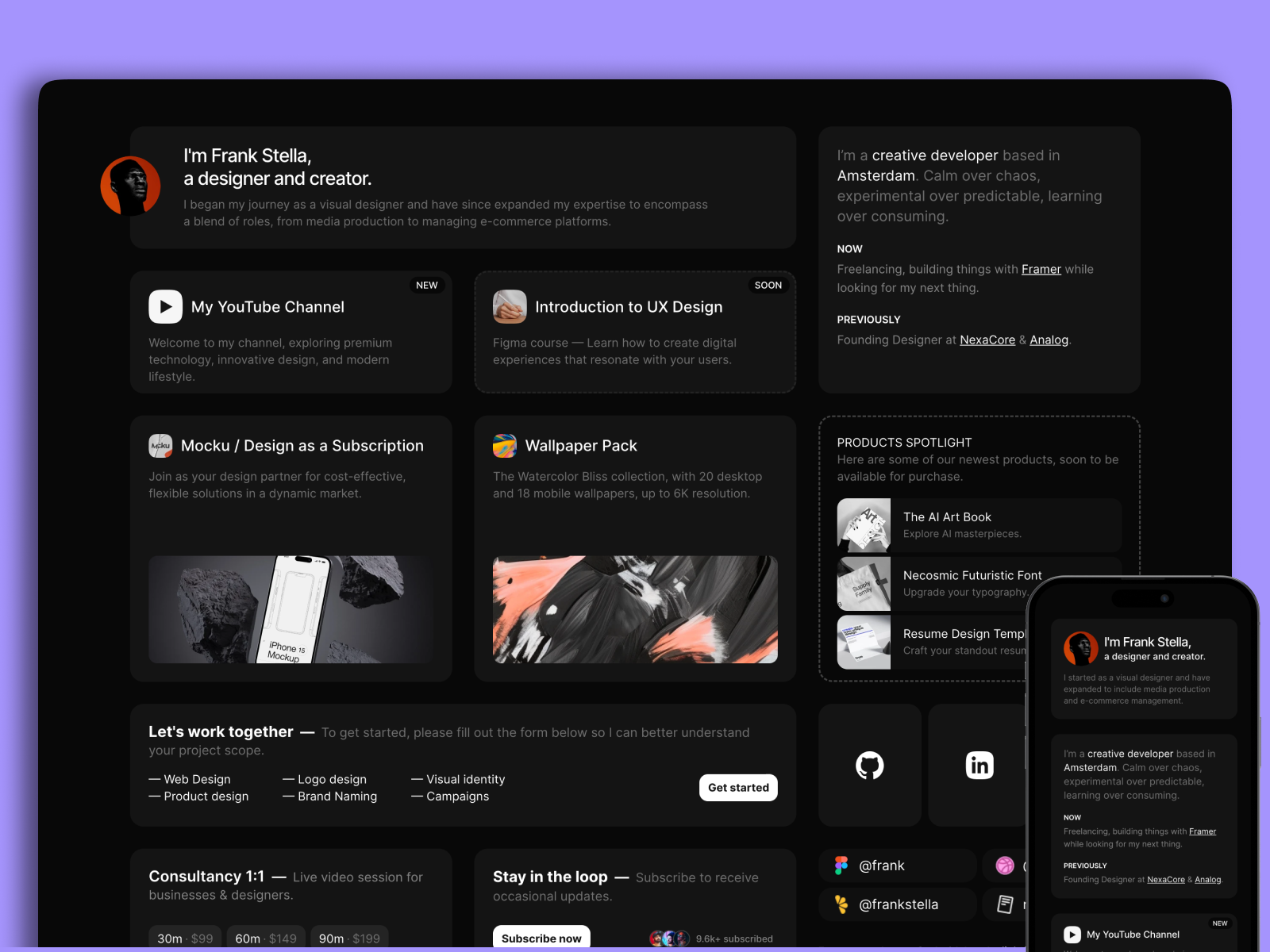Open the GitHub profile icon
The width and height of the screenshot is (1270, 952).
869,766
